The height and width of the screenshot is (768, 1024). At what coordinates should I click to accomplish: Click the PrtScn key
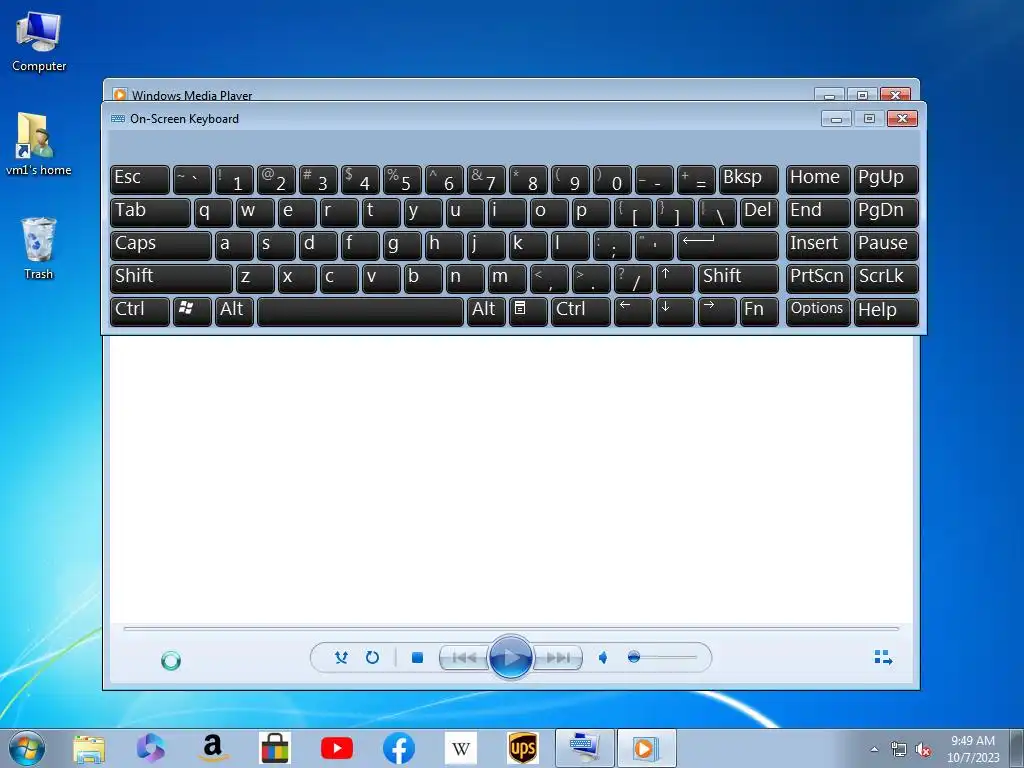pos(818,278)
